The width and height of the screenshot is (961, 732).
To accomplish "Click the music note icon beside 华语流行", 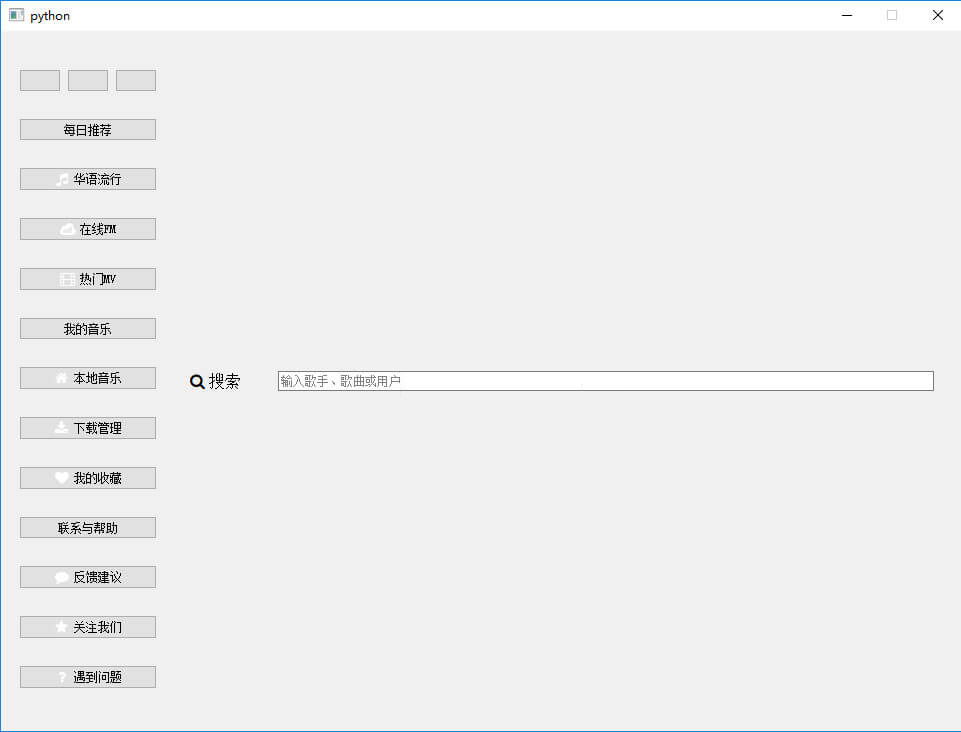I will (x=62, y=180).
